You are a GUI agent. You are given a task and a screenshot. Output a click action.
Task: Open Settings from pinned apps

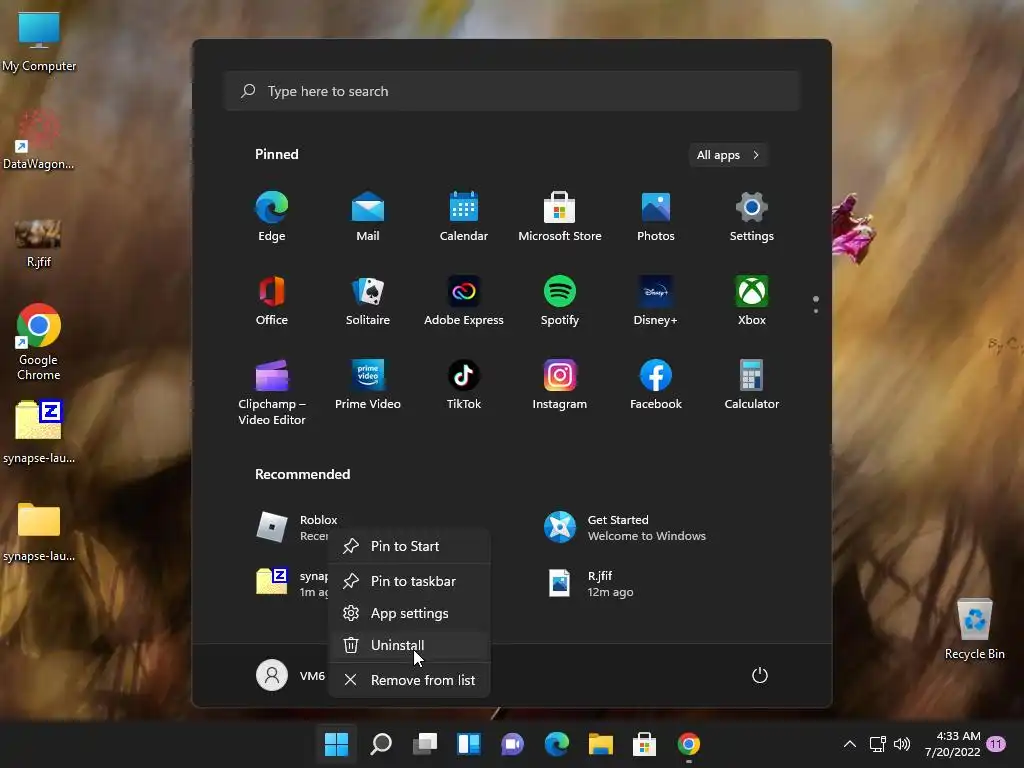(x=752, y=217)
